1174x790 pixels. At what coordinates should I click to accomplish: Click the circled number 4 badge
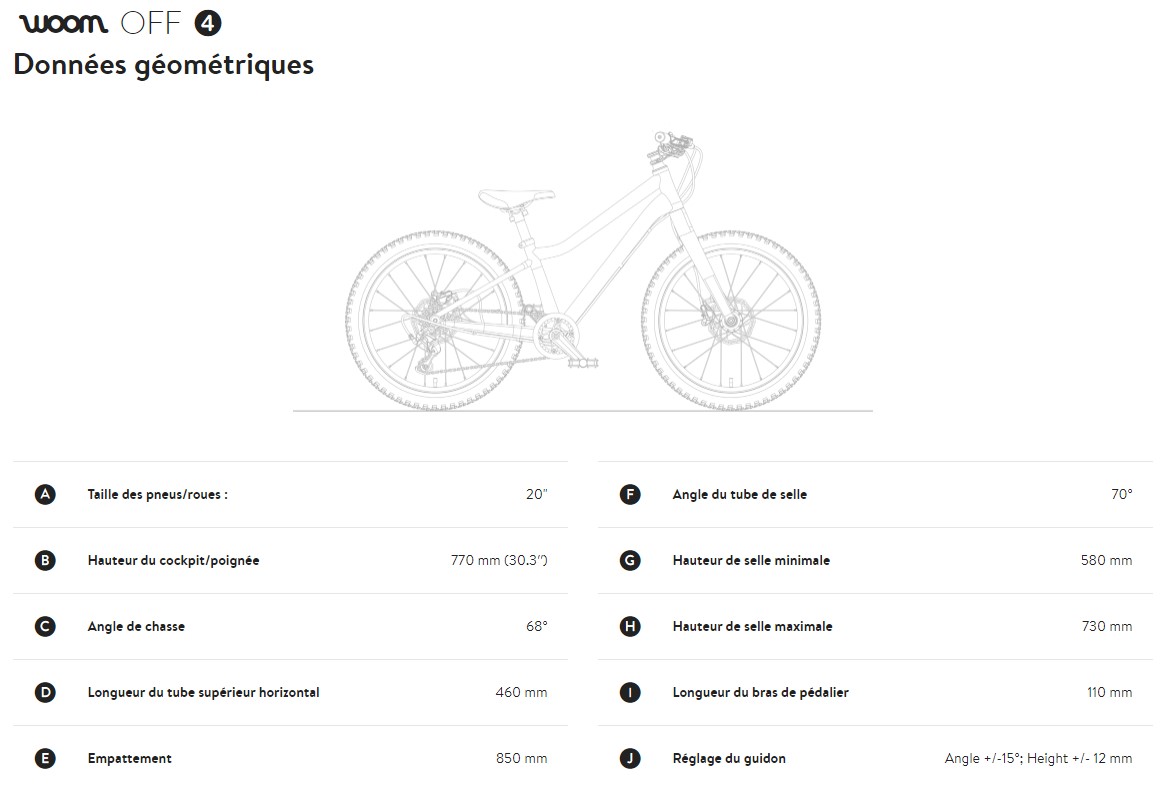click(209, 23)
